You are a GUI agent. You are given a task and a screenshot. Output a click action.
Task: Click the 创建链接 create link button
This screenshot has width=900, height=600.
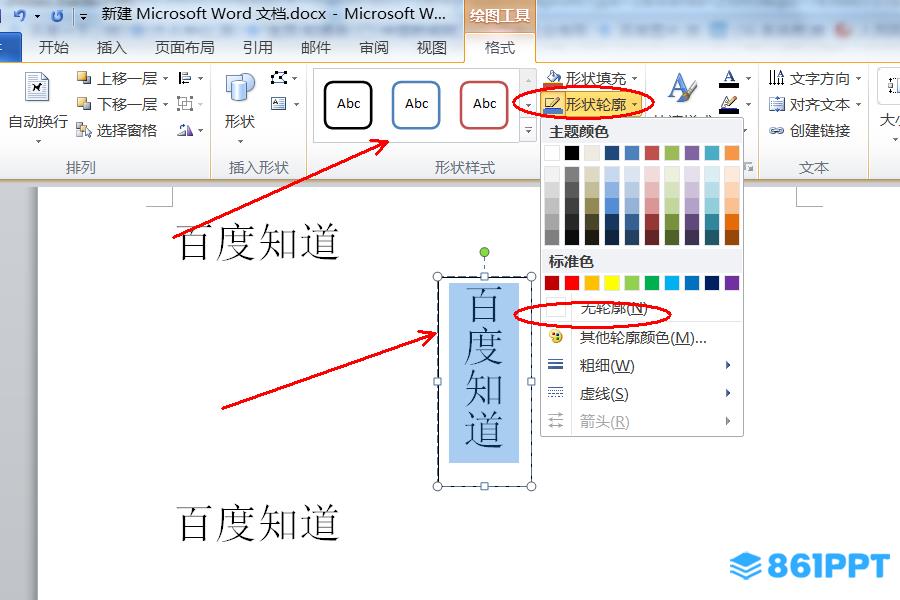point(809,131)
